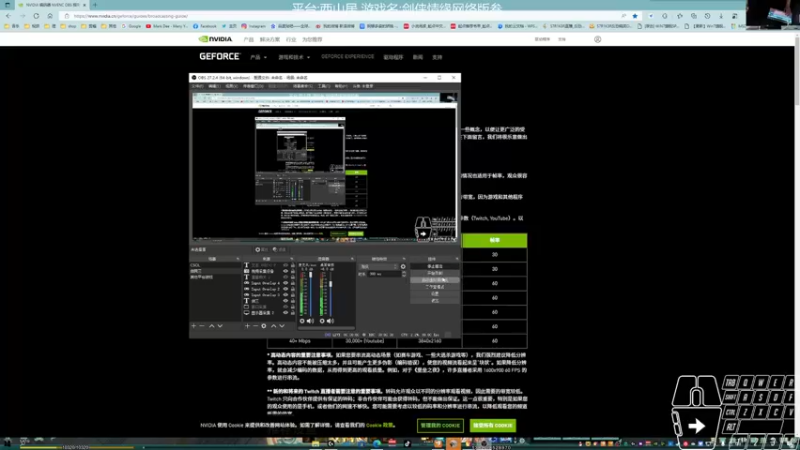Pop out the Scenes dock panel
The image size is (800, 450).
pyautogui.click(x=238, y=259)
